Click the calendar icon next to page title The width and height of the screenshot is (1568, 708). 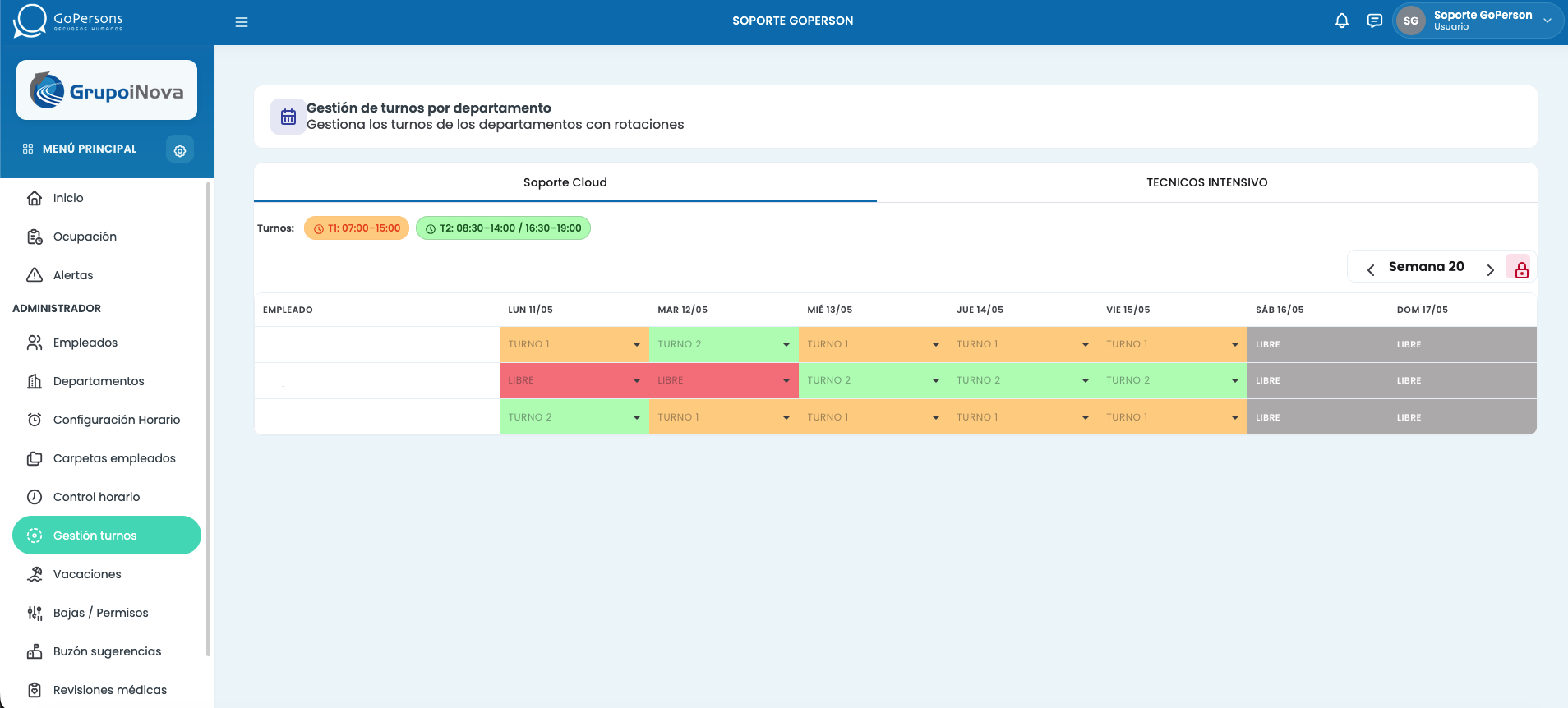288,117
